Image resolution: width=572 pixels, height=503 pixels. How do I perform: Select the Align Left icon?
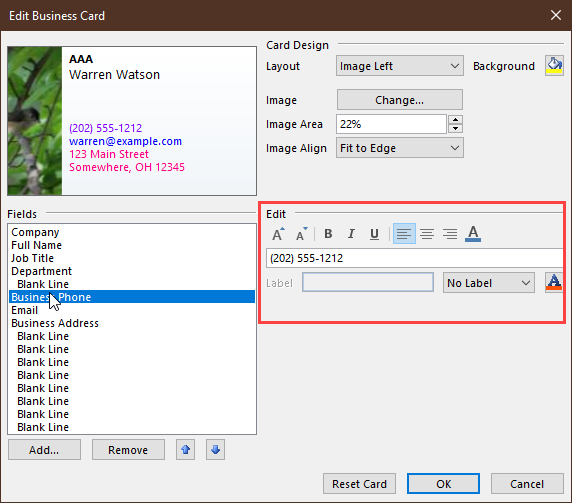[404, 234]
